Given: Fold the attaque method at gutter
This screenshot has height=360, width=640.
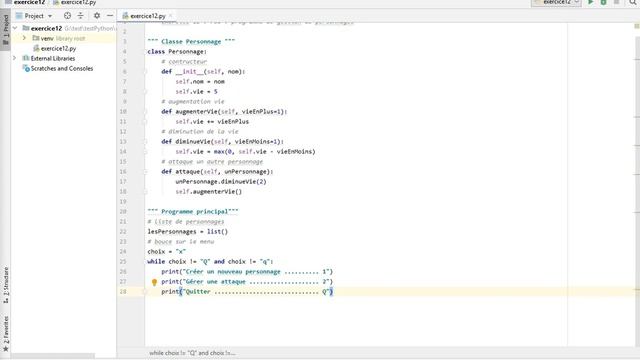Looking at the screenshot, I should [145, 171].
